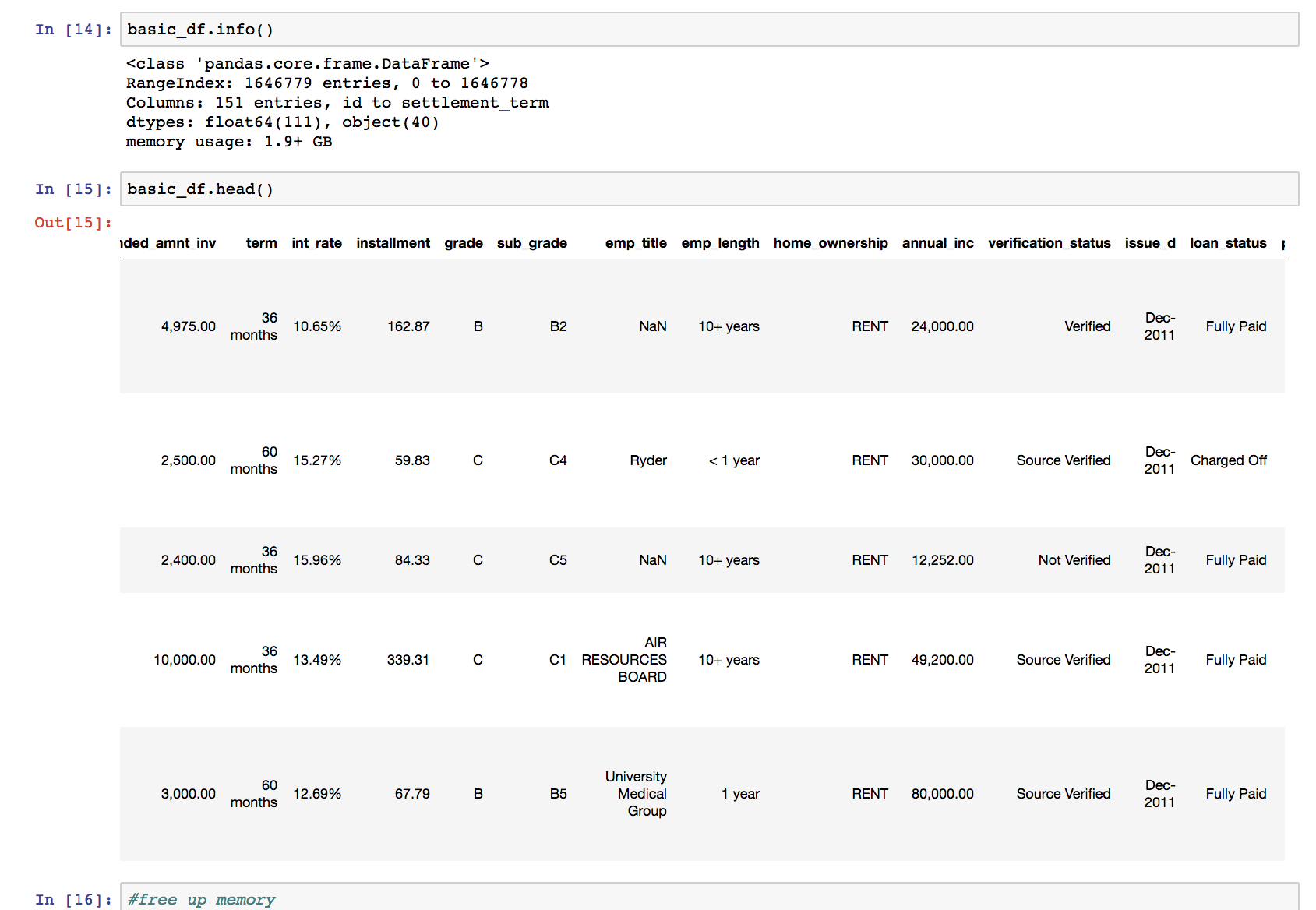Click the 12.69% interest rate cell
Screen dimensions: 1316x910
click(x=317, y=794)
